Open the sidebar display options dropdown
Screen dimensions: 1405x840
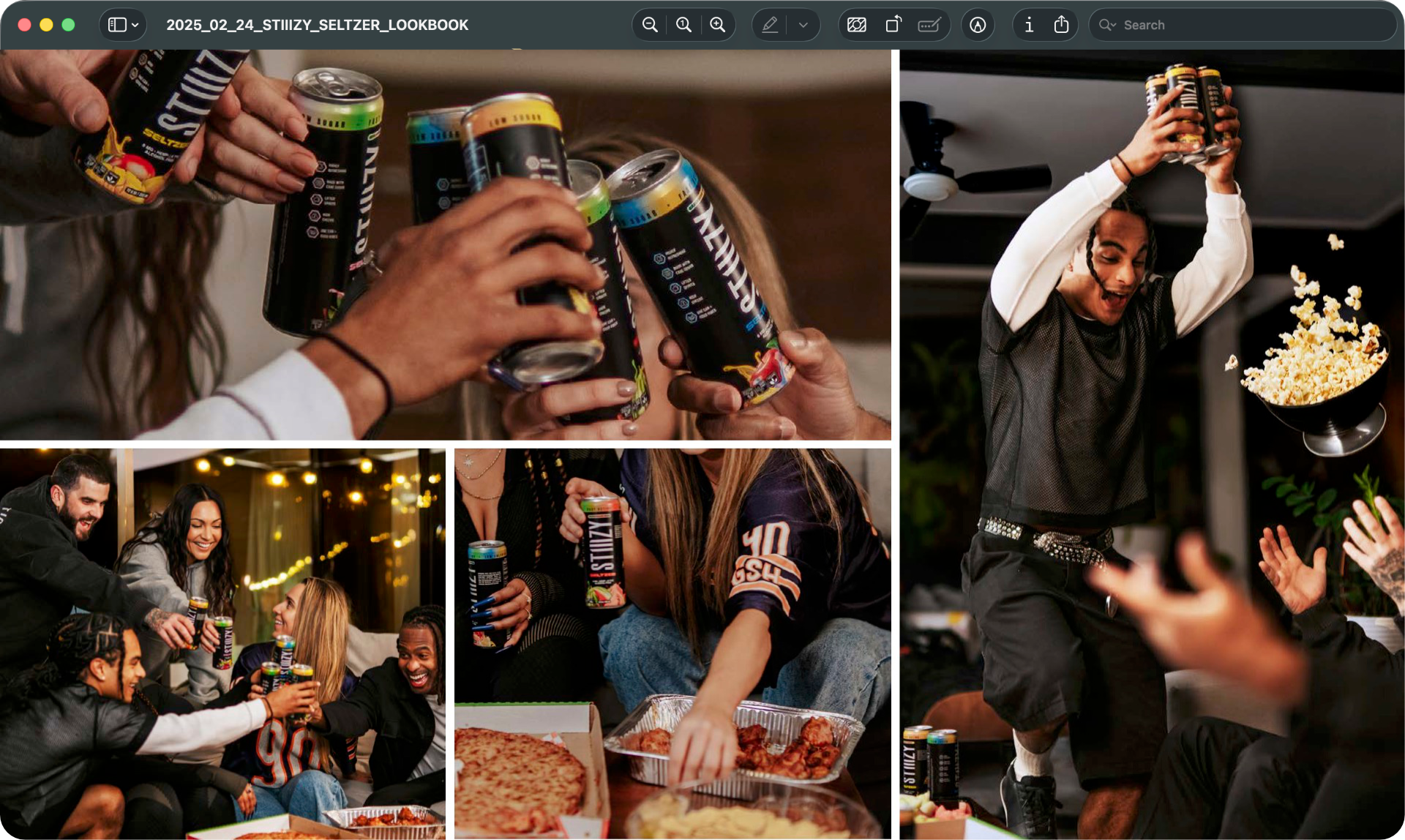(x=135, y=24)
